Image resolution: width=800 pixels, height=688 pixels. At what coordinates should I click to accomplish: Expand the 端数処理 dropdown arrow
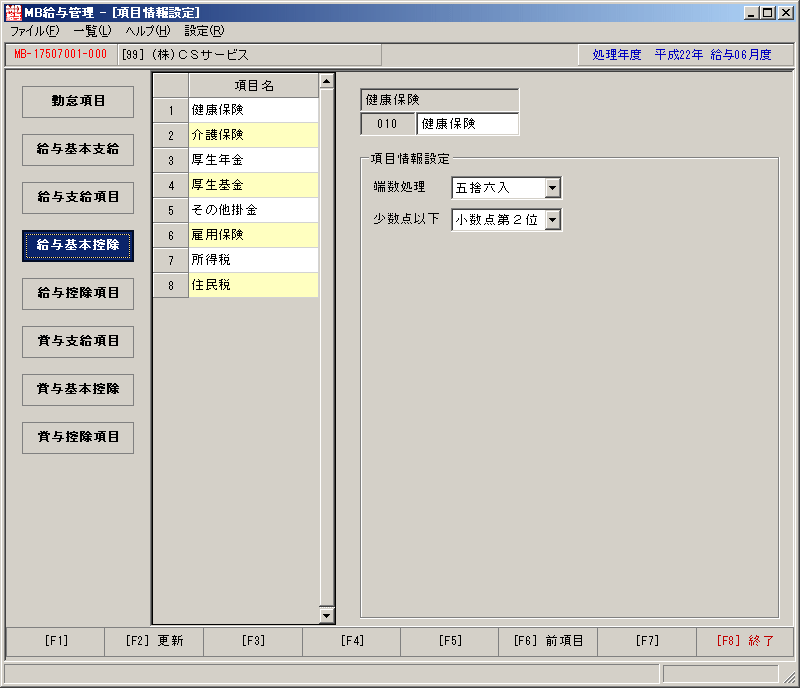click(x=553, y=188)
